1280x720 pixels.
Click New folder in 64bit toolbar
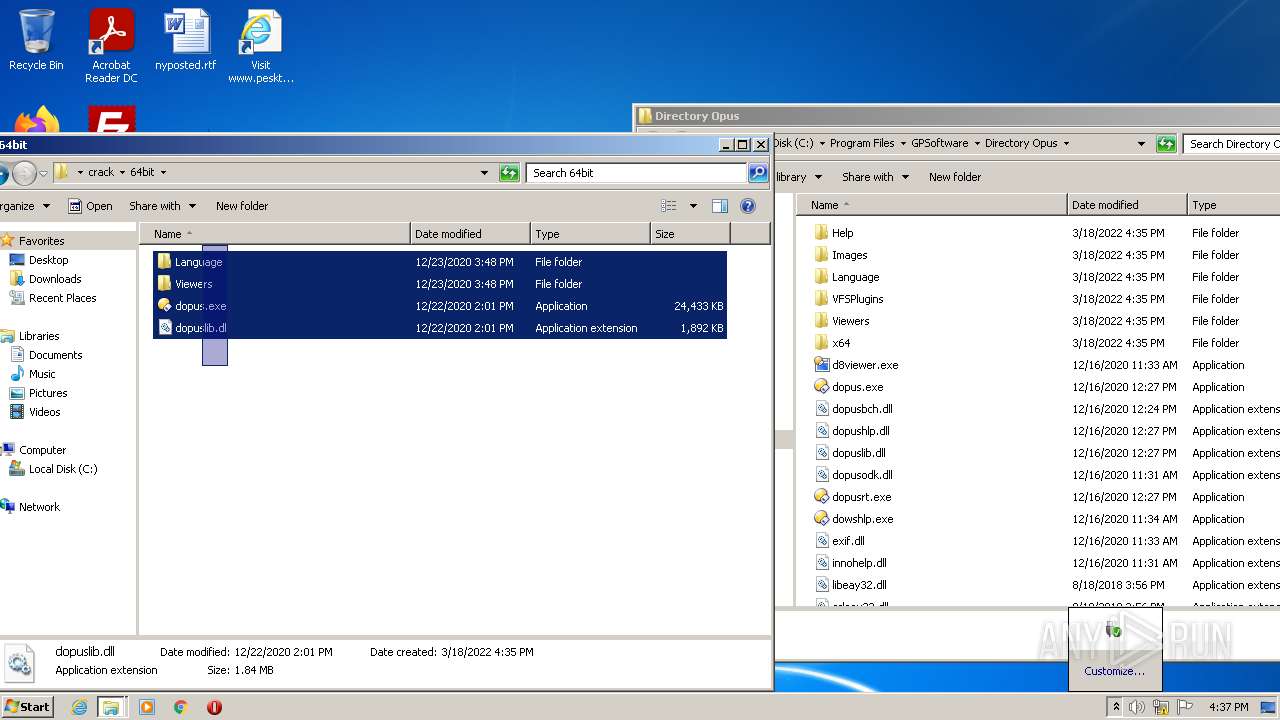point(242,206)
